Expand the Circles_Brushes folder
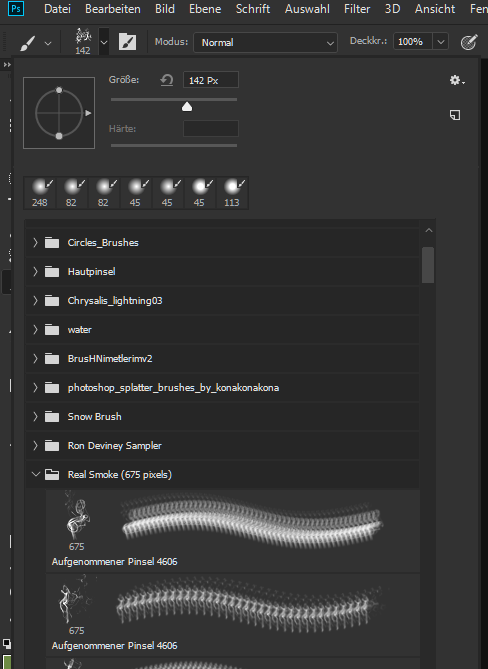This screenshot has height=669, width=488. [x=35, y=242]
